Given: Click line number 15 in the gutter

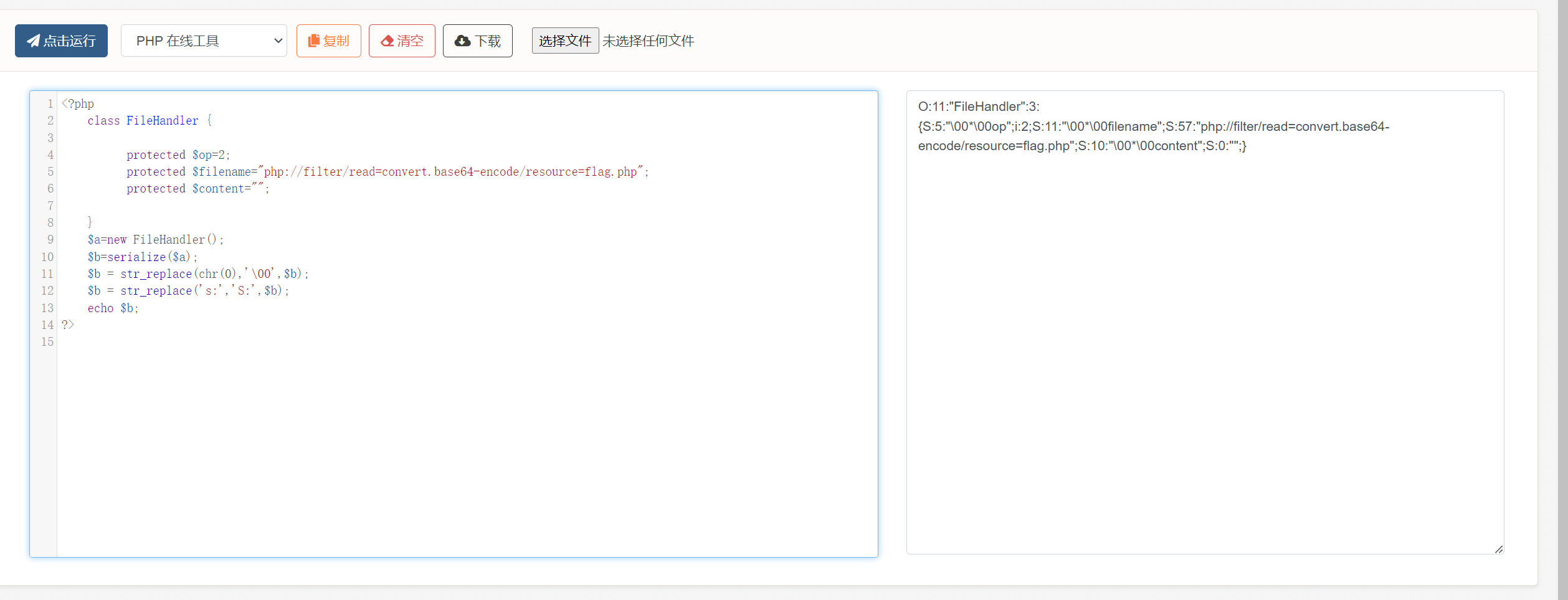Looking at the screenshot, I should click(47, 341).
